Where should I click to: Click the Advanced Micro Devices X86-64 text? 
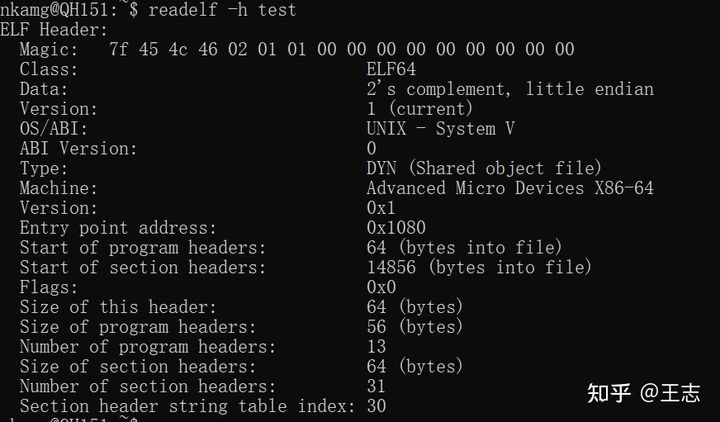[x=510, y=188]
